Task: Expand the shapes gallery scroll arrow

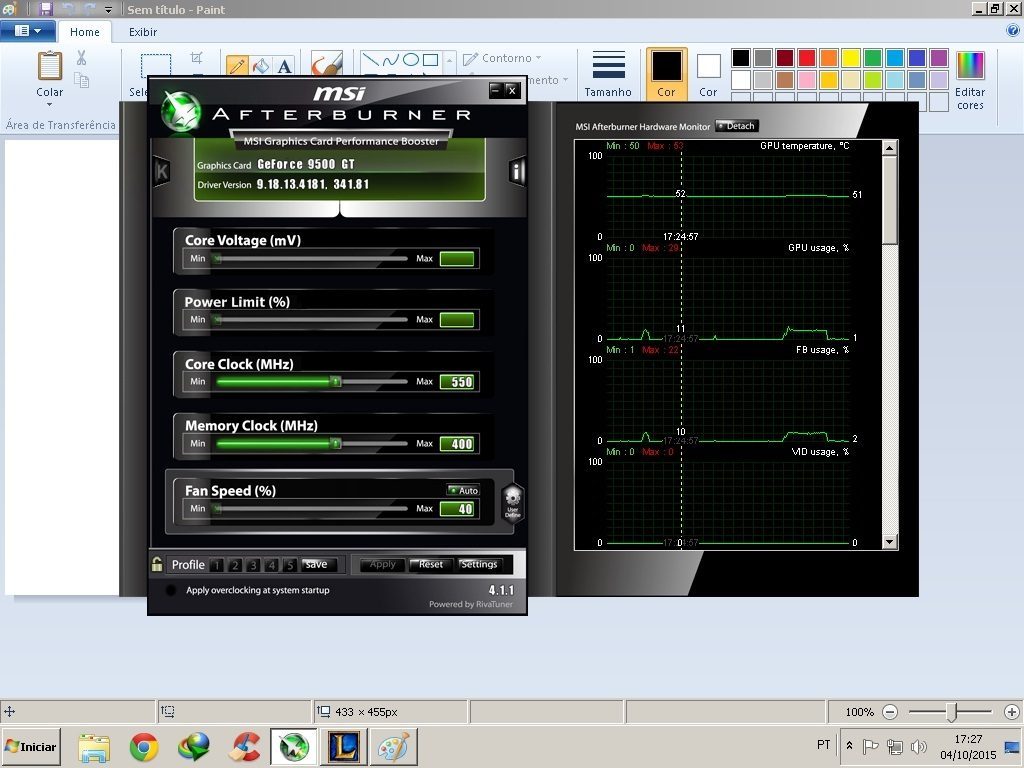Action: [x=449, y=63]
